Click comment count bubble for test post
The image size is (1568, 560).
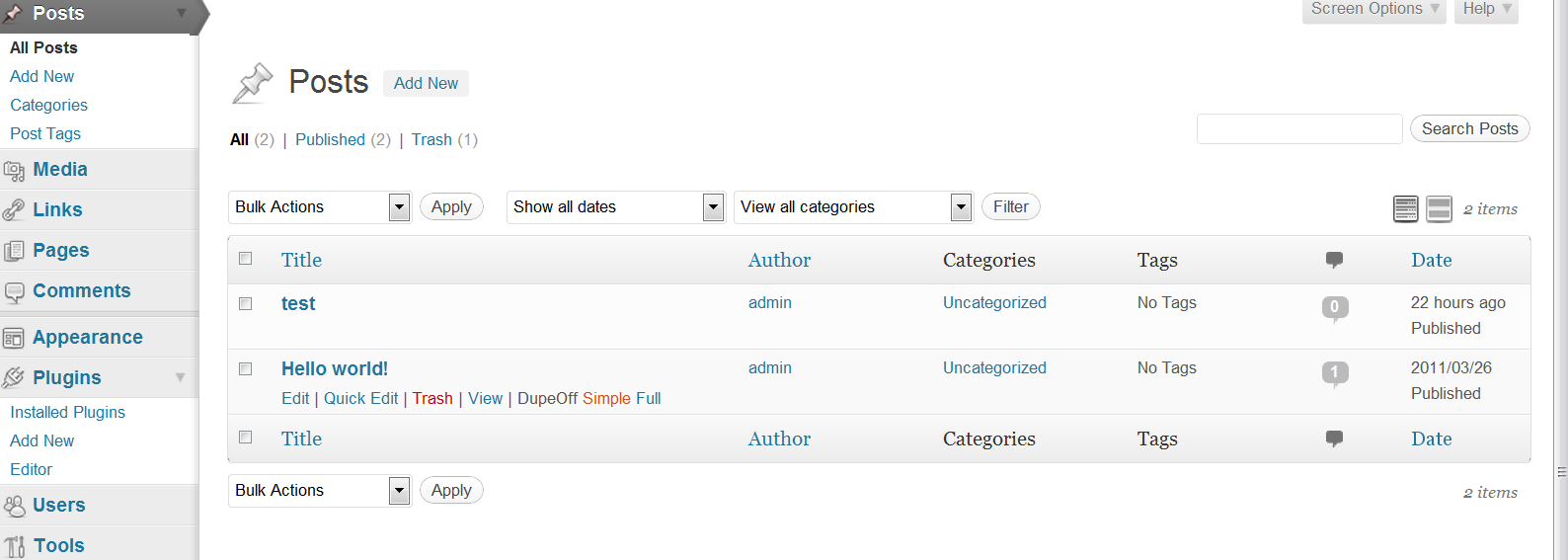tap(1335, 308)
